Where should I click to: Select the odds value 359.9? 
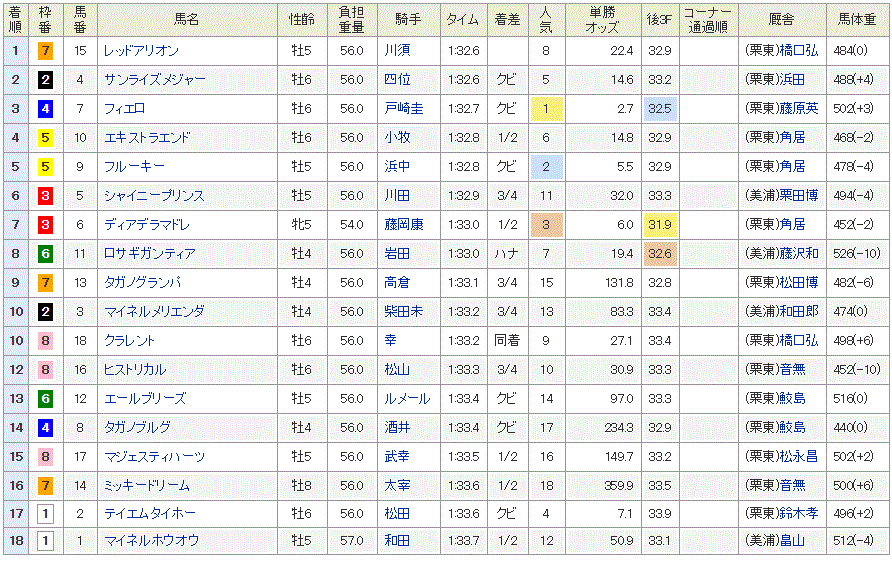[x=619, y=486]
